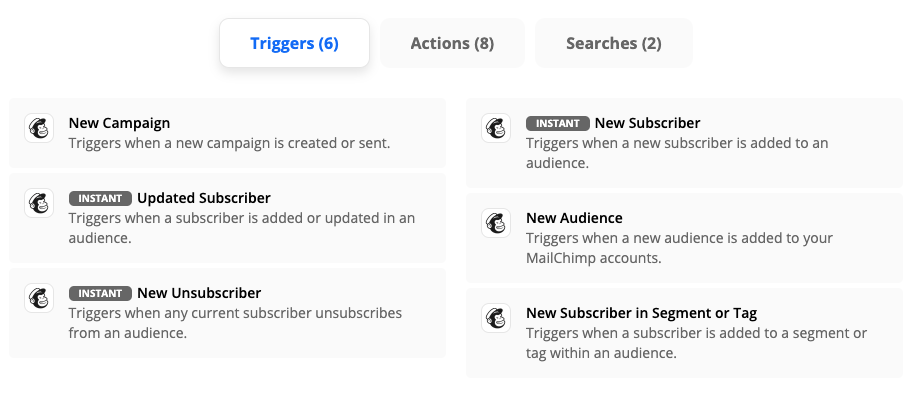Show the Searches (2) tab
This screenshot has width=917, height=401.
click(613, 43)
